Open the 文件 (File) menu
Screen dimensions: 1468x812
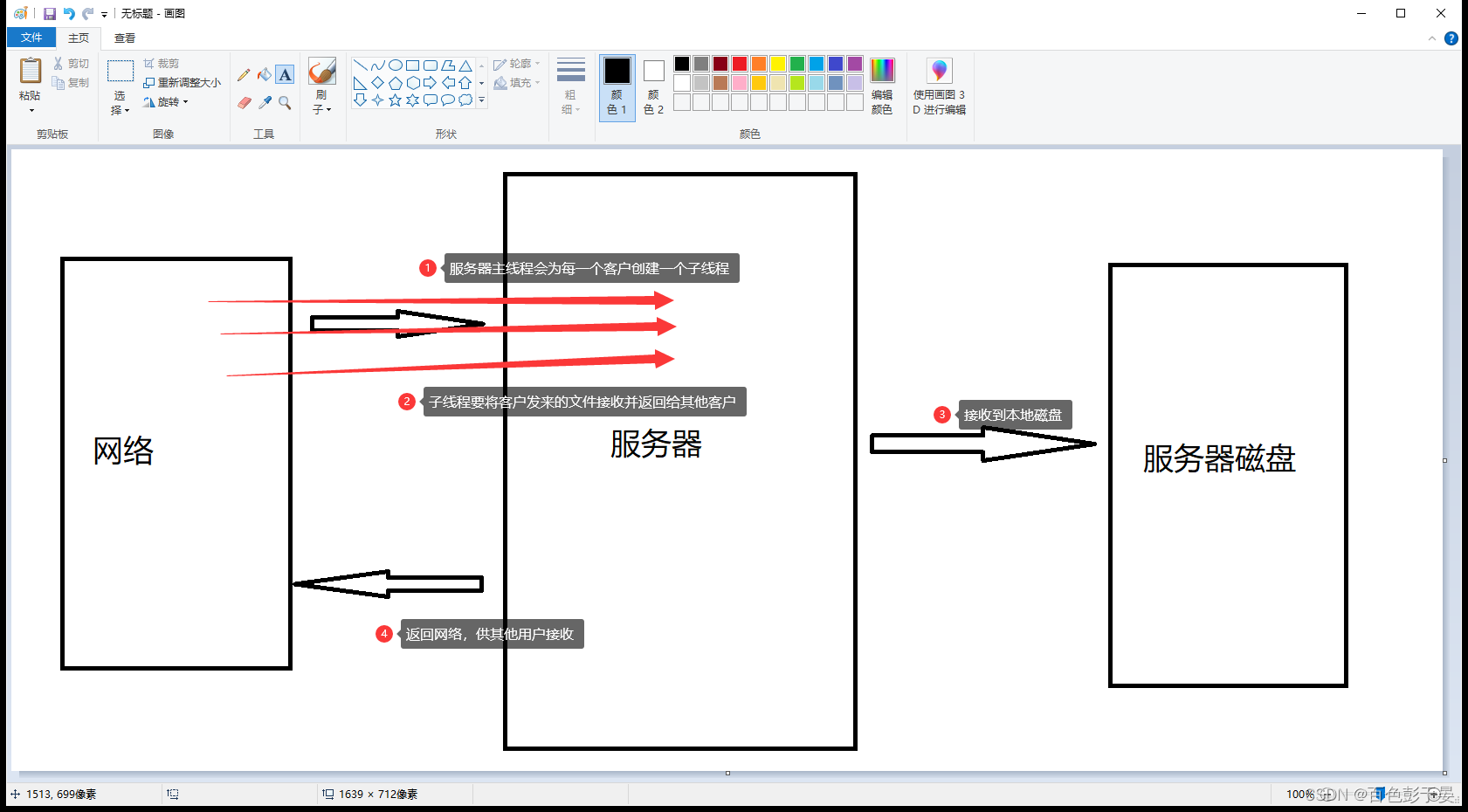tap(31, 38)
